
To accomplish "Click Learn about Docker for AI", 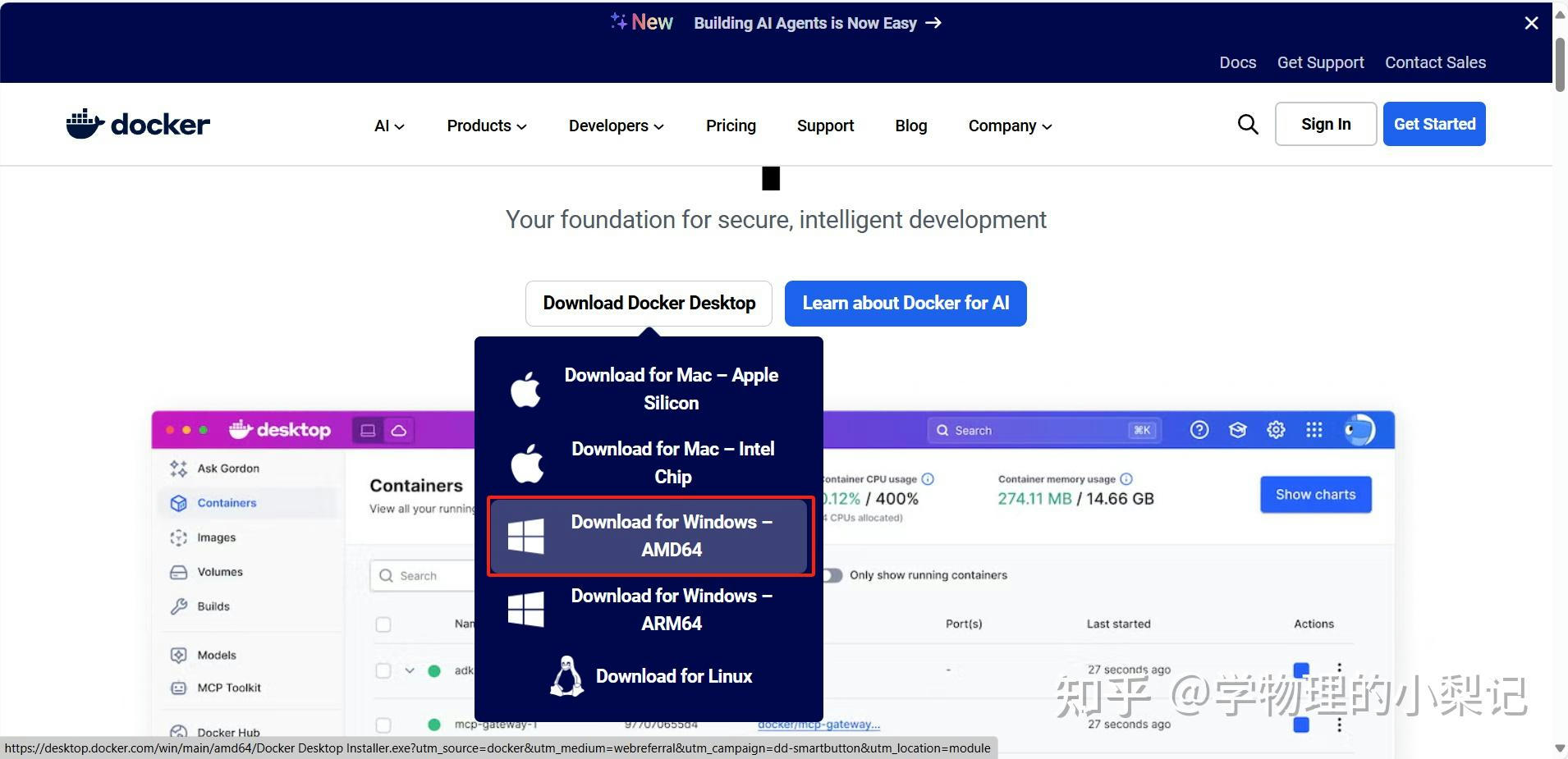I will 905,304.
